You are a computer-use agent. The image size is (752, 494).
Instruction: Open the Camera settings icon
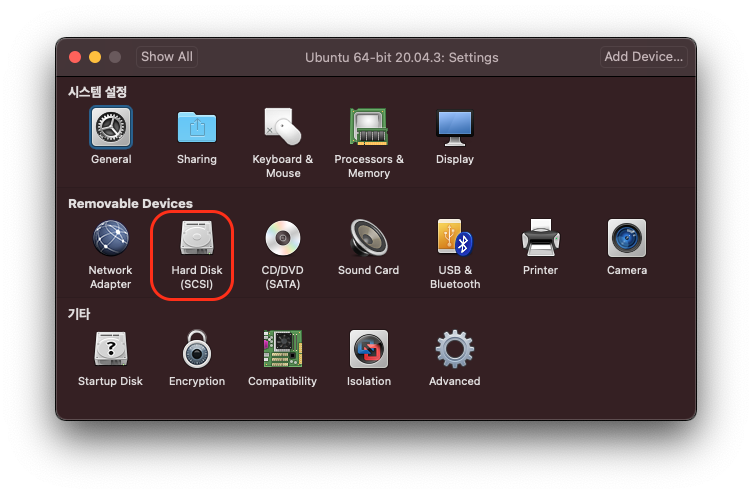tap(627, 238)
